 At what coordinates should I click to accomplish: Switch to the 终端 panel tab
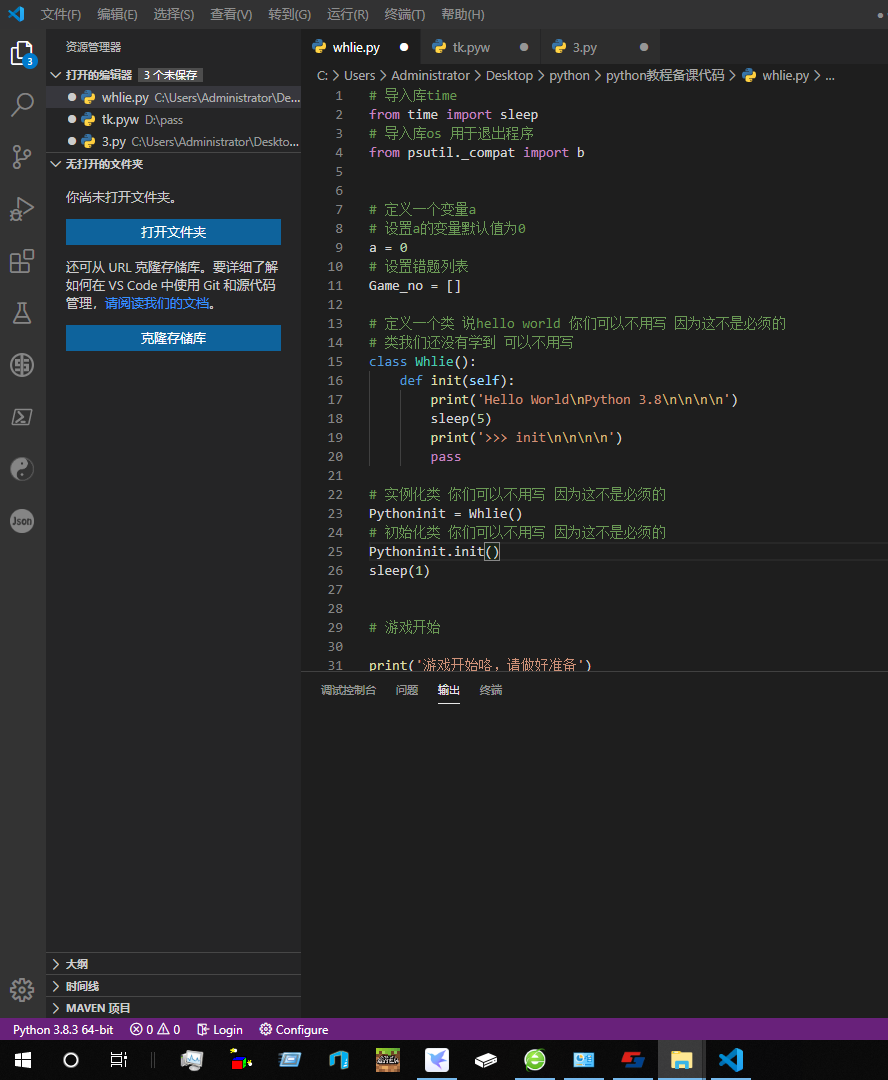491,689
